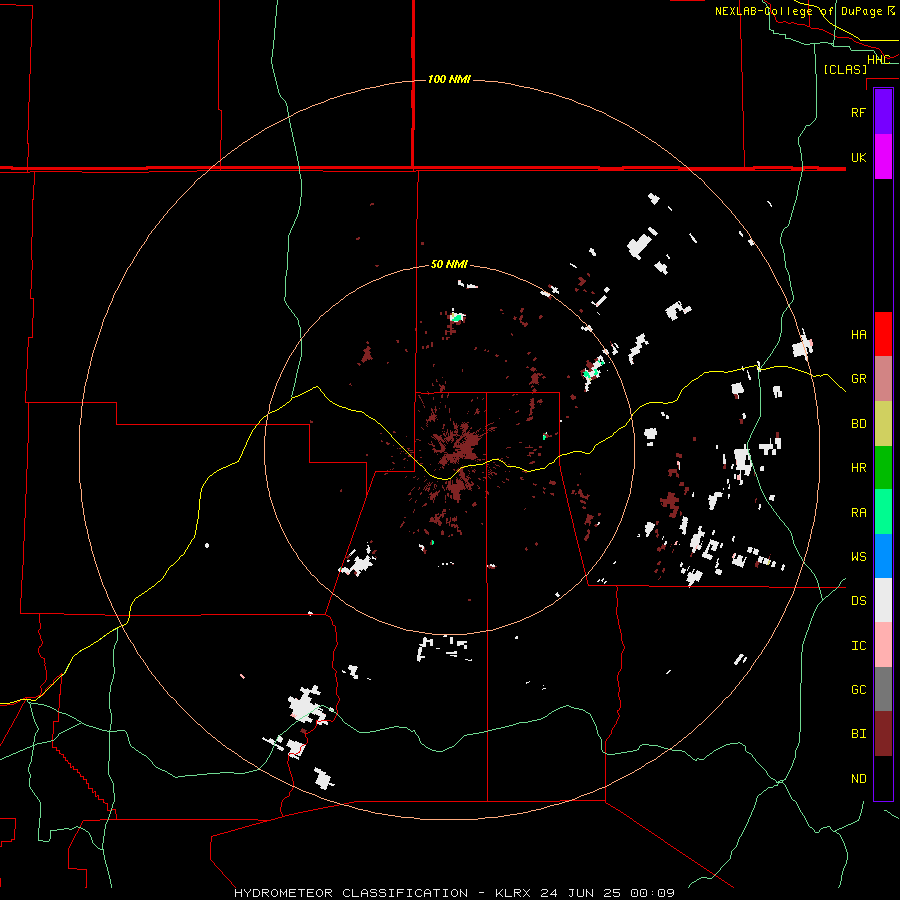Click the 00:09 timestamp text
The image size is (900, 900).
652,893
